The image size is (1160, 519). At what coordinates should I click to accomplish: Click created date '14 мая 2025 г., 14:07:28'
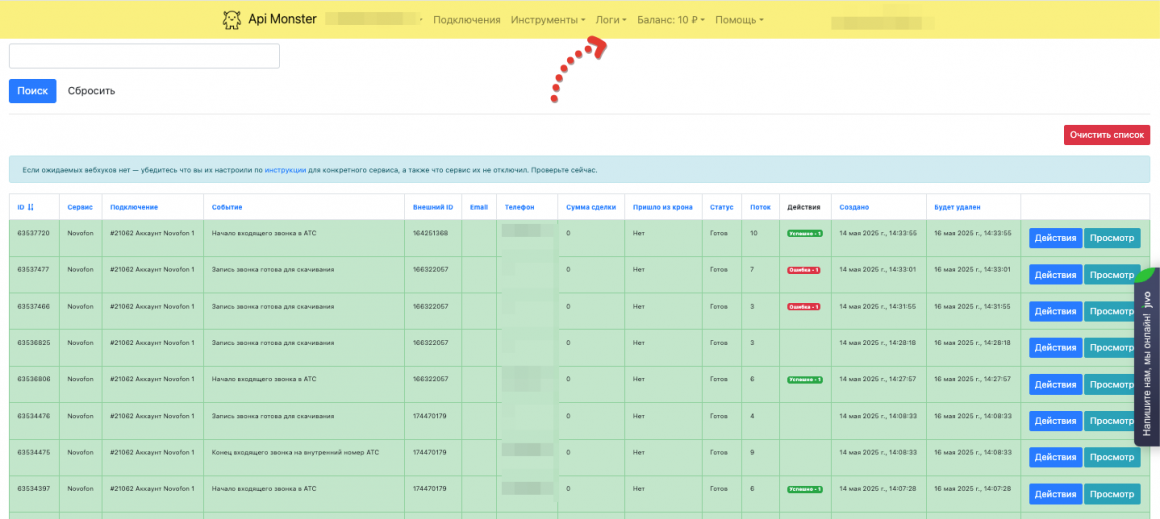click(878, 489)
